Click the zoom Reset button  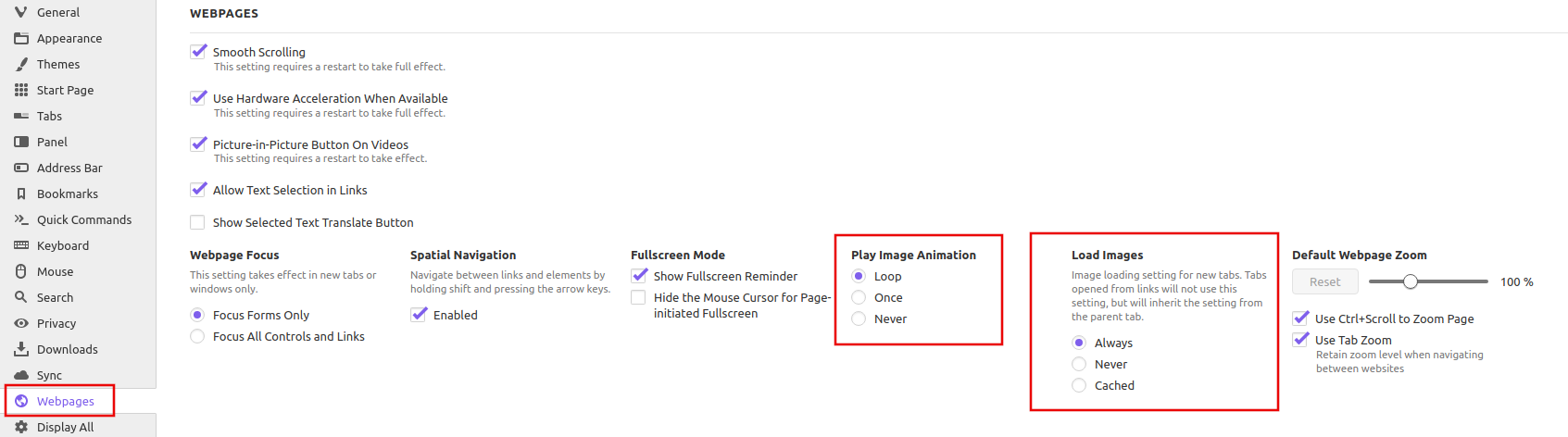(x=1325, y=281)
